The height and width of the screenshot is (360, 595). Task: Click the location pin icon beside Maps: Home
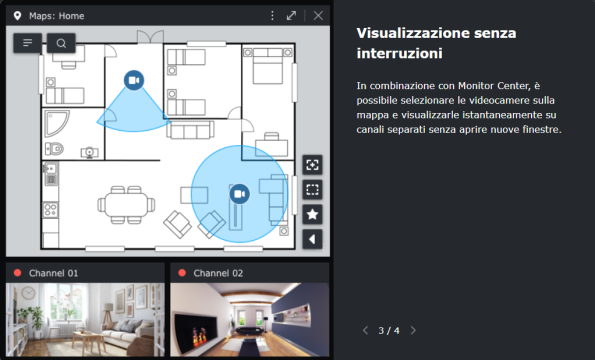(17, 16)
